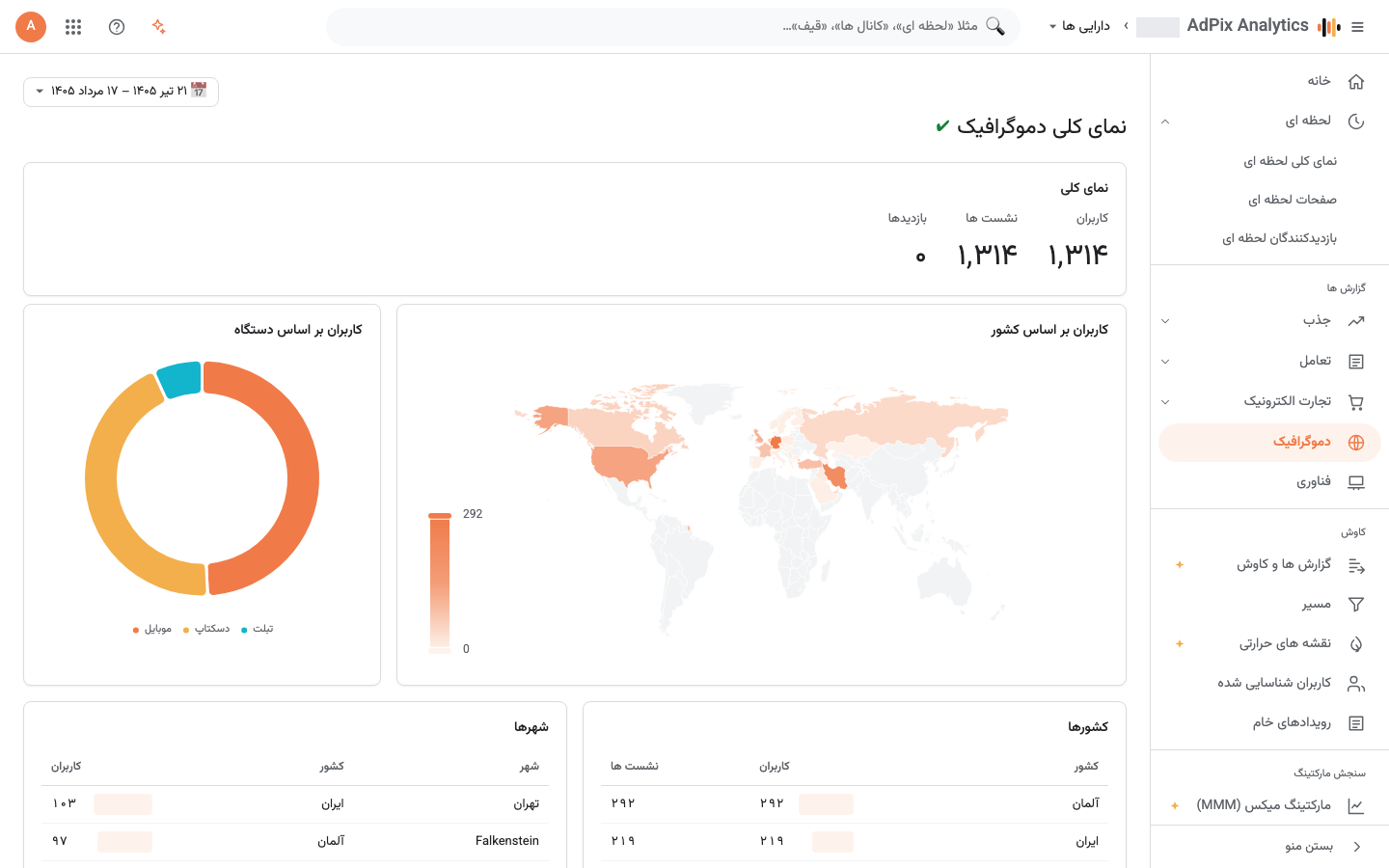This screenshot has width=1389, height=868.
Task: Open the hamburger menu icon
Action: point(1357,27)
